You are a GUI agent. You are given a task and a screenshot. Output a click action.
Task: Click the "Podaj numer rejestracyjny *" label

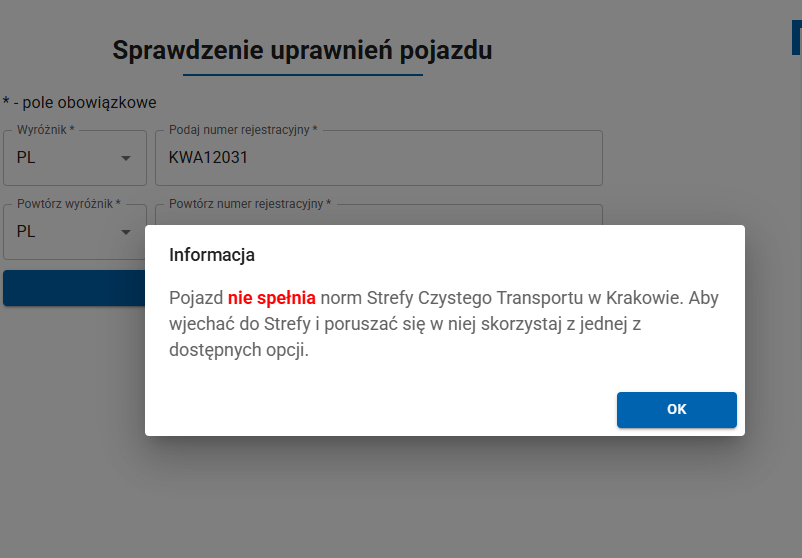pos(243,130)
